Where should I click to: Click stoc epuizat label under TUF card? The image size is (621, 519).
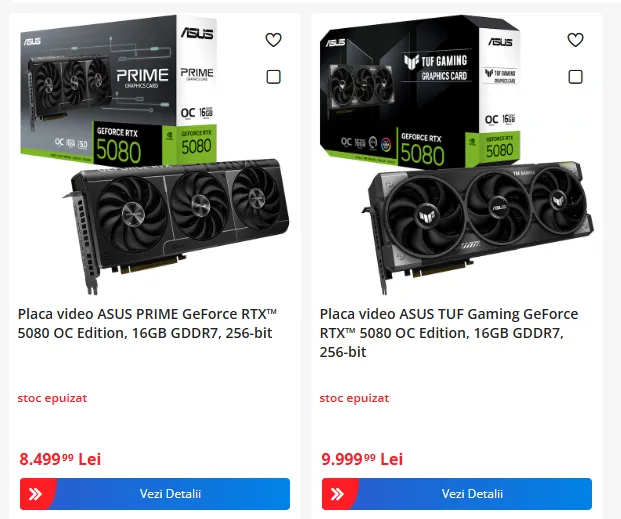click(354, 398)
